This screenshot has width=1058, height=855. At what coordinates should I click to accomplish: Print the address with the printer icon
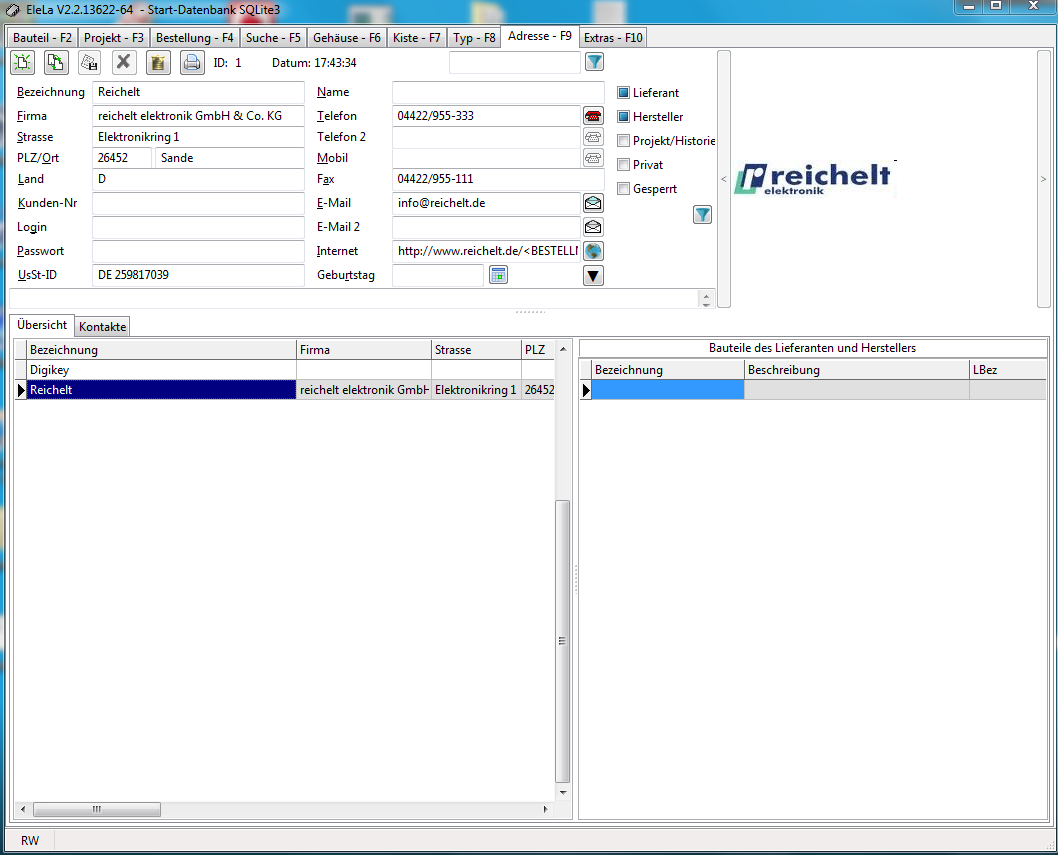tap(192, 63)
